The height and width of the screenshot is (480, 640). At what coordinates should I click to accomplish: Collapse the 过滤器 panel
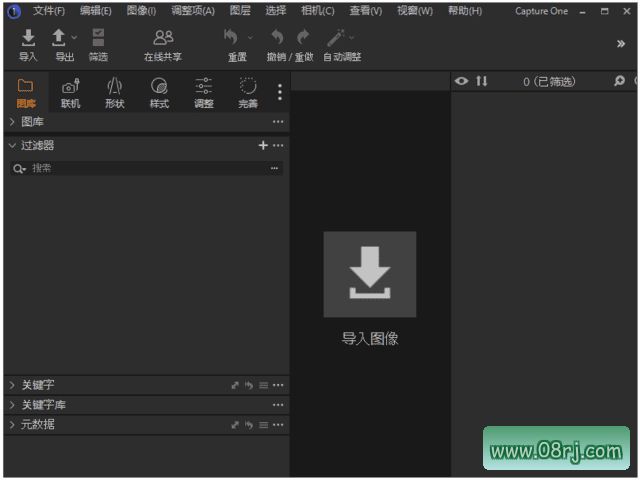tap(12, 145)
